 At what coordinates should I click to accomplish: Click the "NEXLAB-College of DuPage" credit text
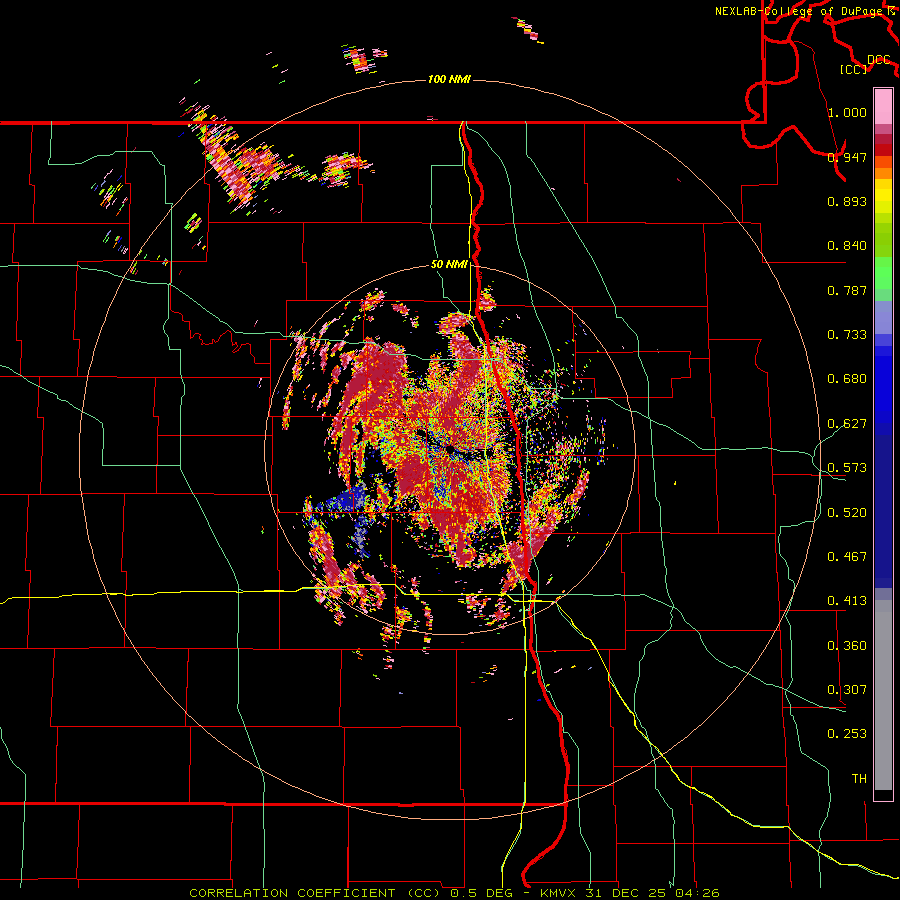[798, 11]
